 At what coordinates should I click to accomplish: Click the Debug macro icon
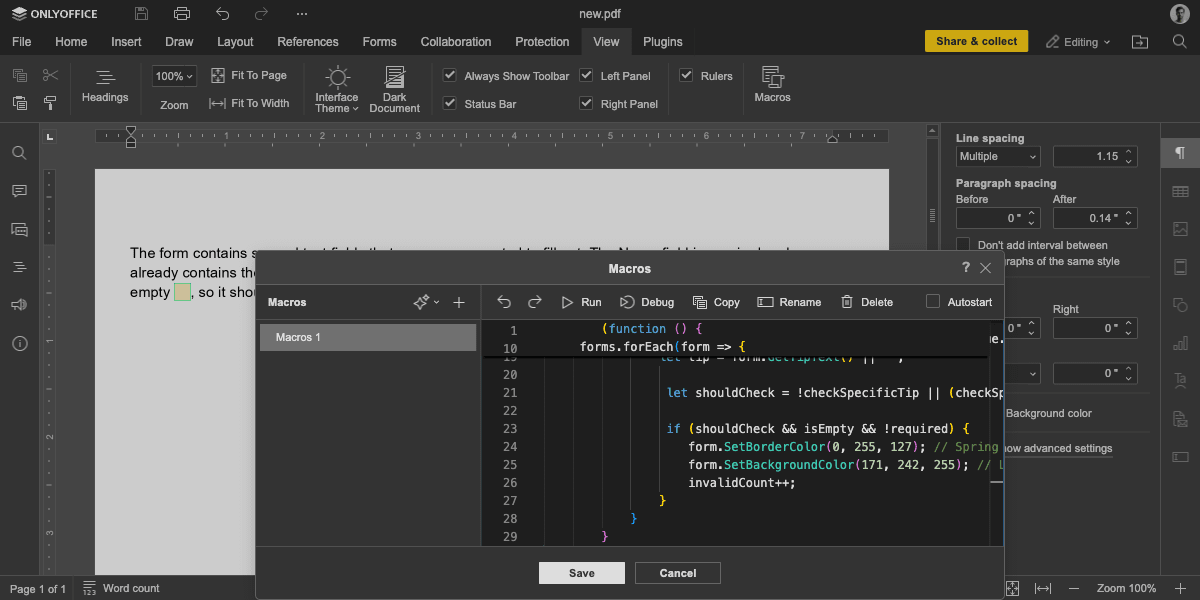(x=646, y=302)
